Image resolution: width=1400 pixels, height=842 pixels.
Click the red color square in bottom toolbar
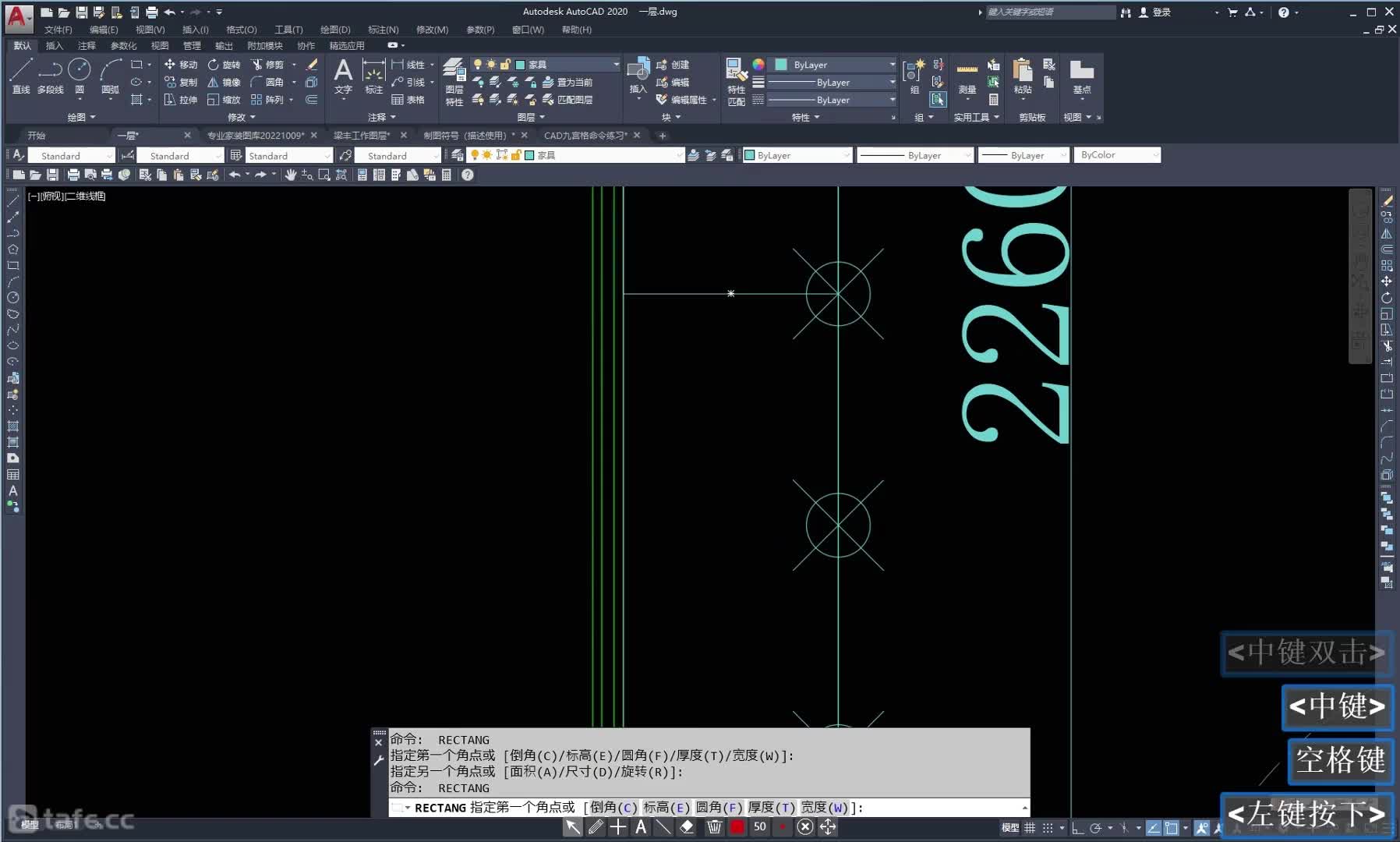click(737, 826)
